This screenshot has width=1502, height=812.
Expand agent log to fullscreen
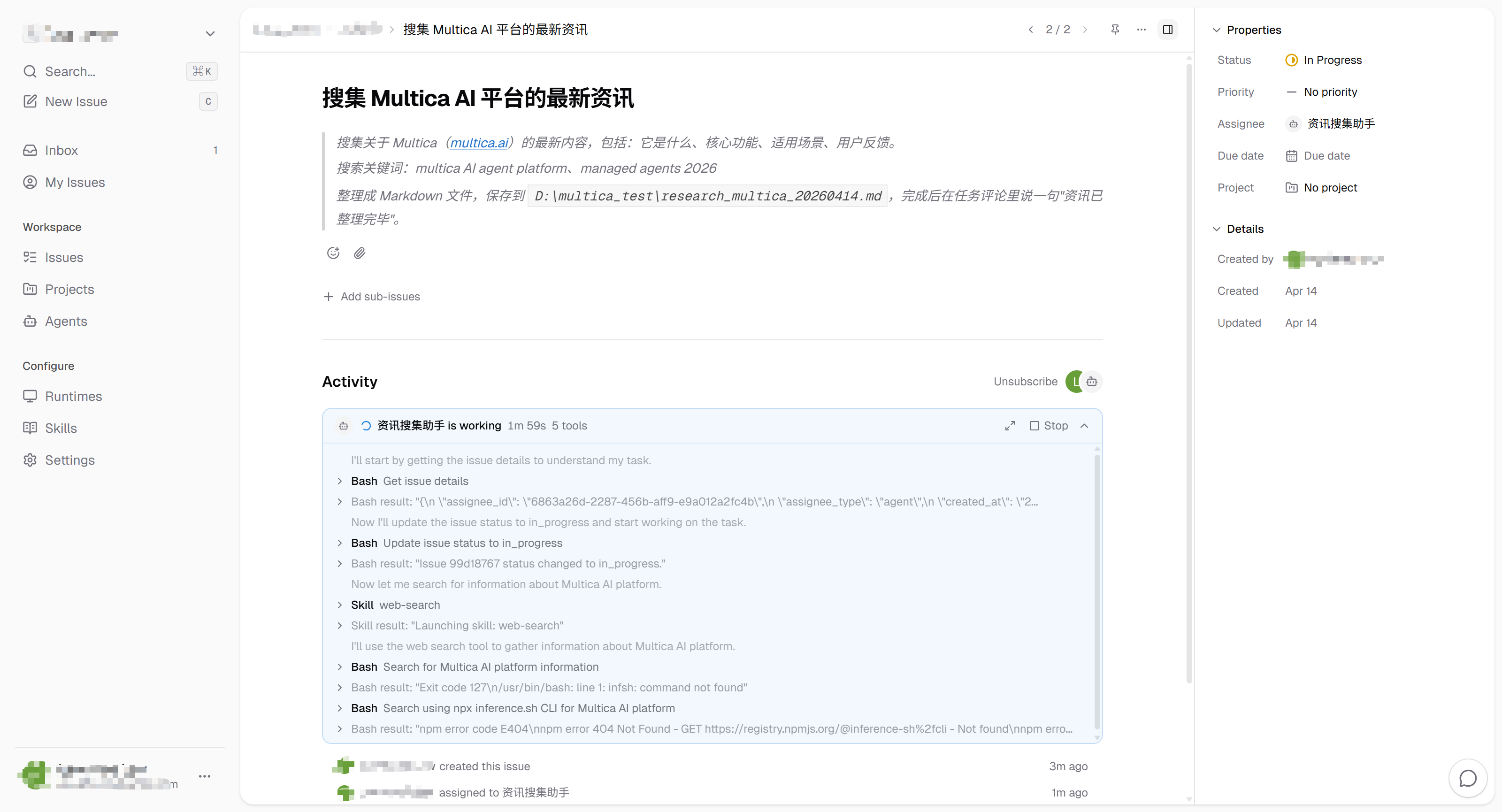pos(1010,426)
